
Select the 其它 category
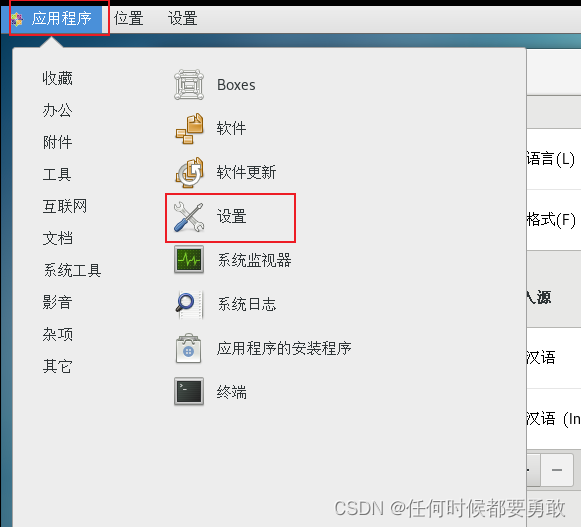click(x=57, y=366)
